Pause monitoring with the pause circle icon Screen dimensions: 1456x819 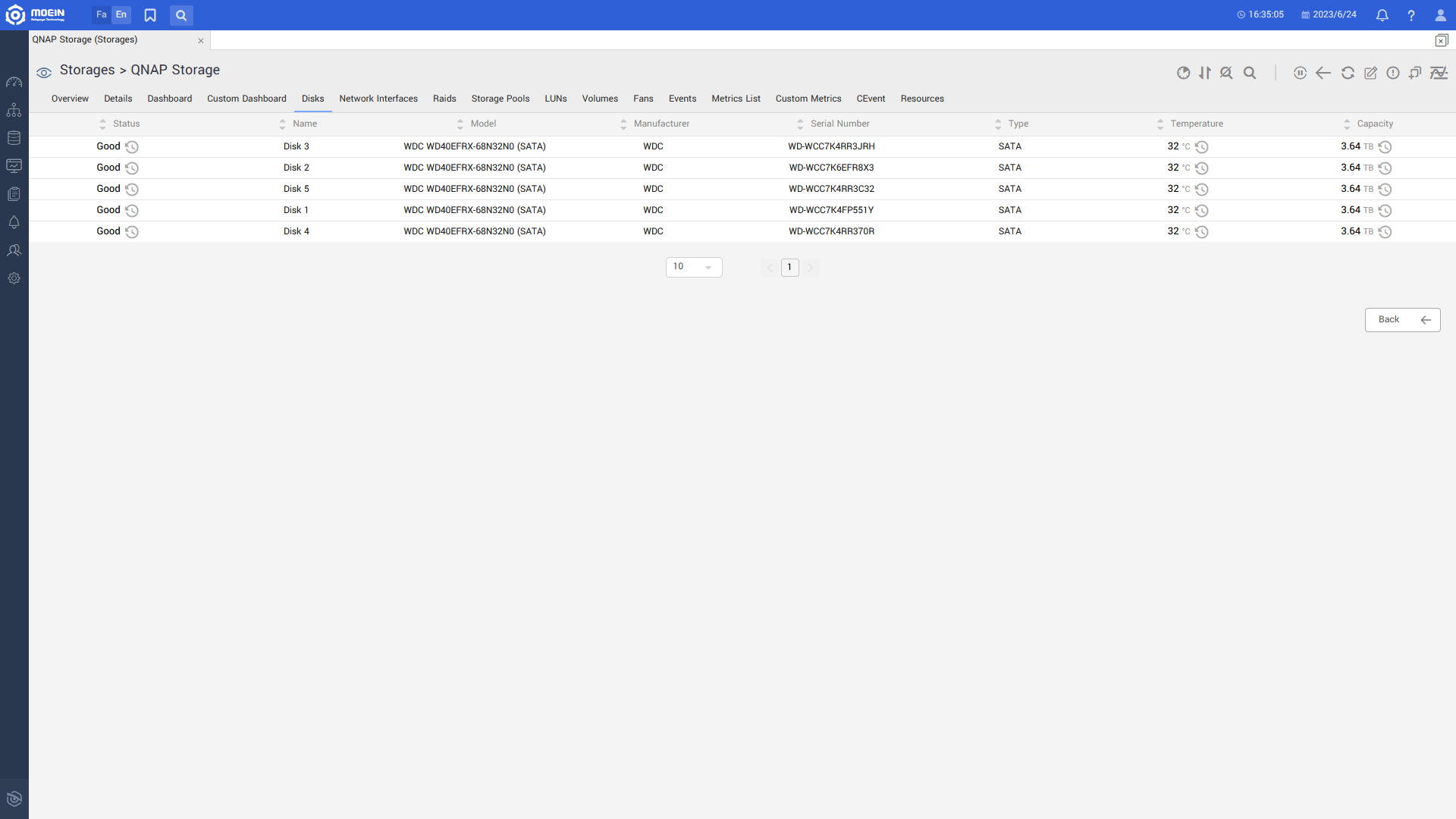coord(1300,73)
